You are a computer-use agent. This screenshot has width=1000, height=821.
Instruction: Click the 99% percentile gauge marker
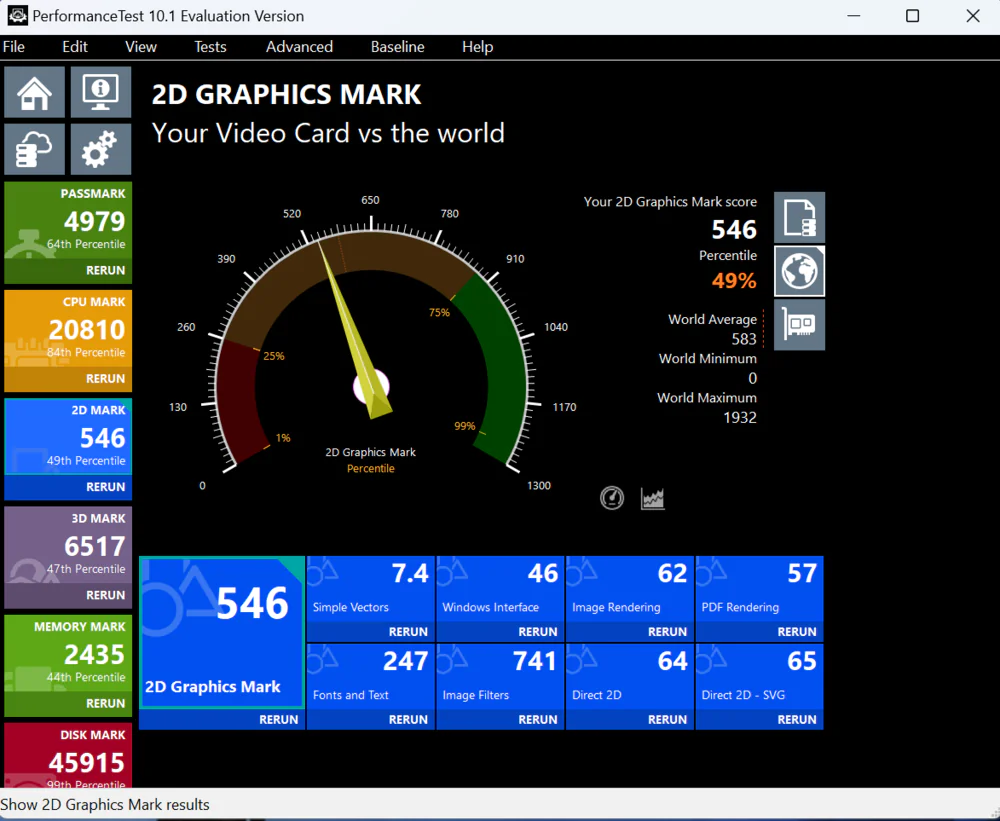(464, 426)
